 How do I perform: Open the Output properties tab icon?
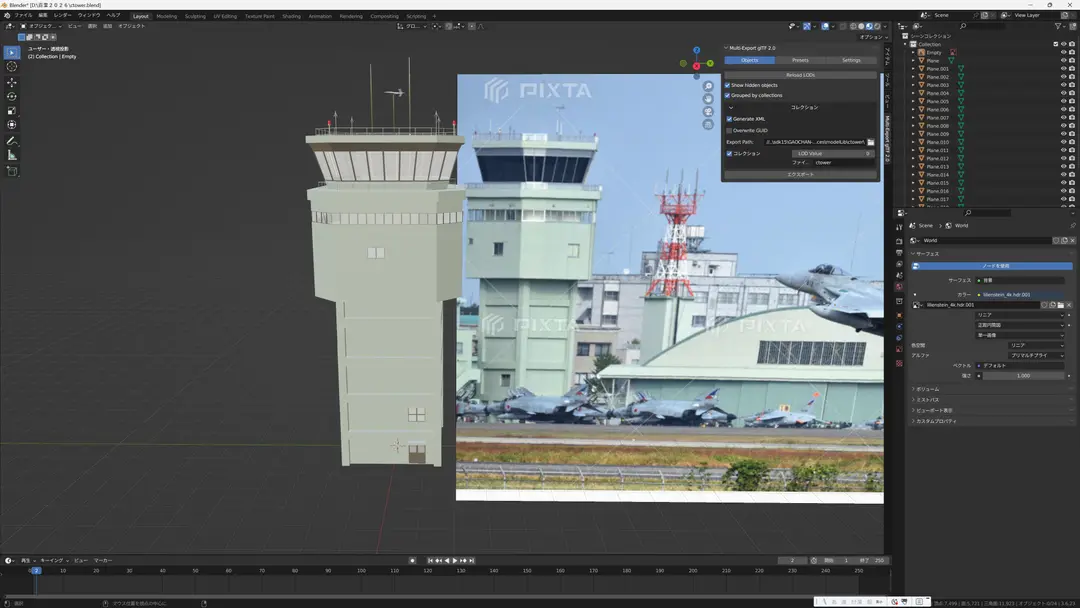click(899, 253)
